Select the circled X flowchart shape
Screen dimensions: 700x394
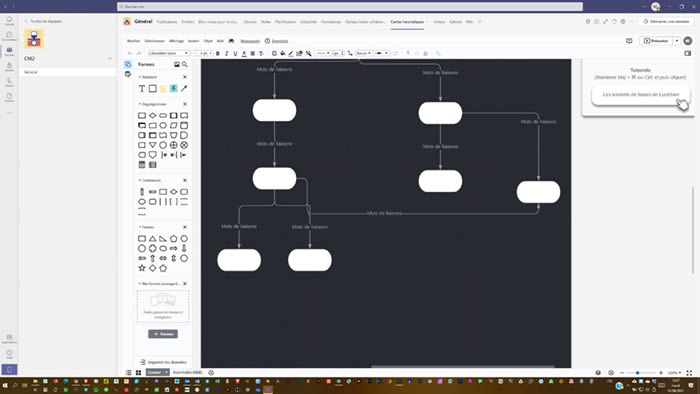point(184,145)
